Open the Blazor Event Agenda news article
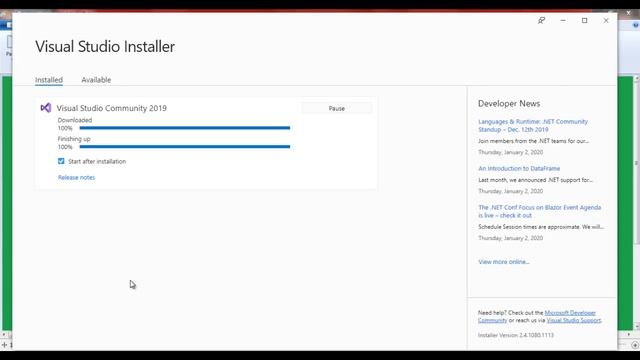Viewport: 640px width, 360px height. point(540,211)
